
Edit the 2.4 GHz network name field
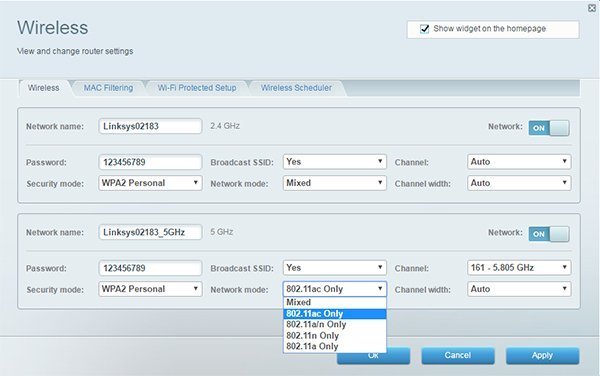(x=150, y=126)
